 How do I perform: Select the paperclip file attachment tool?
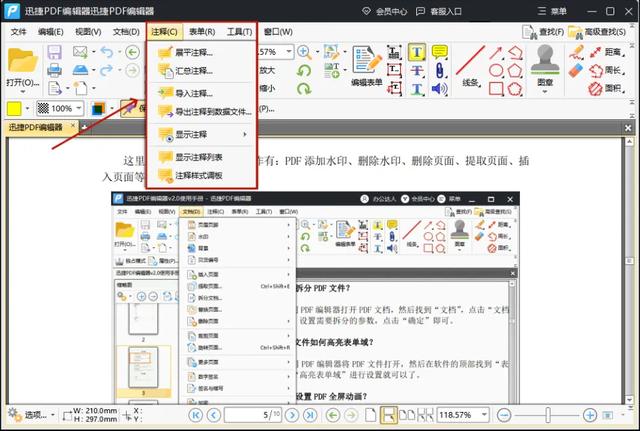coord(440,70)
